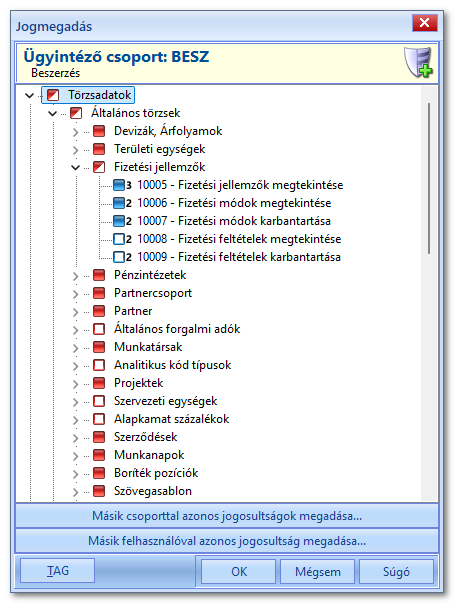The width and height of the screenshot is (455, 604).
Task: Expand the Projektek node
Action: pos(76,384)
